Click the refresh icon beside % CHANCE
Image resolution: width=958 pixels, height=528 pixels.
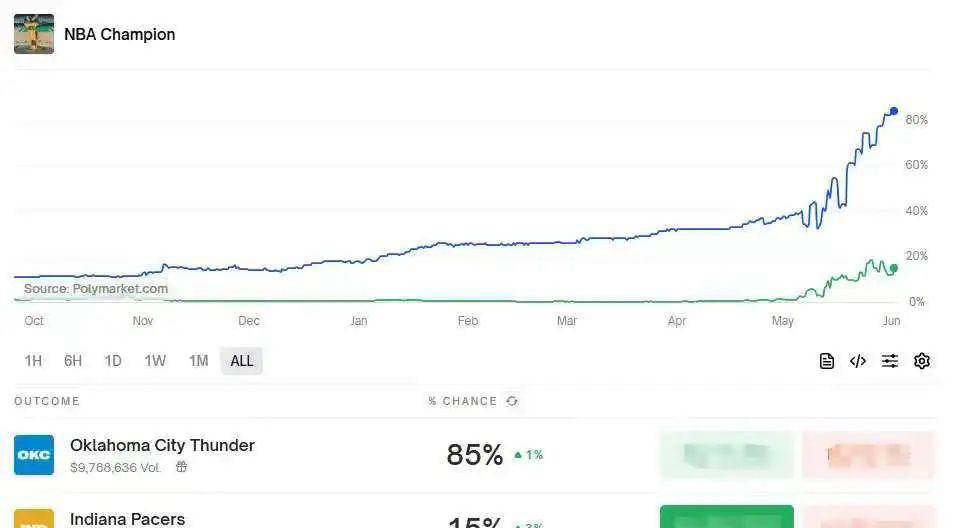click(512, 401)
